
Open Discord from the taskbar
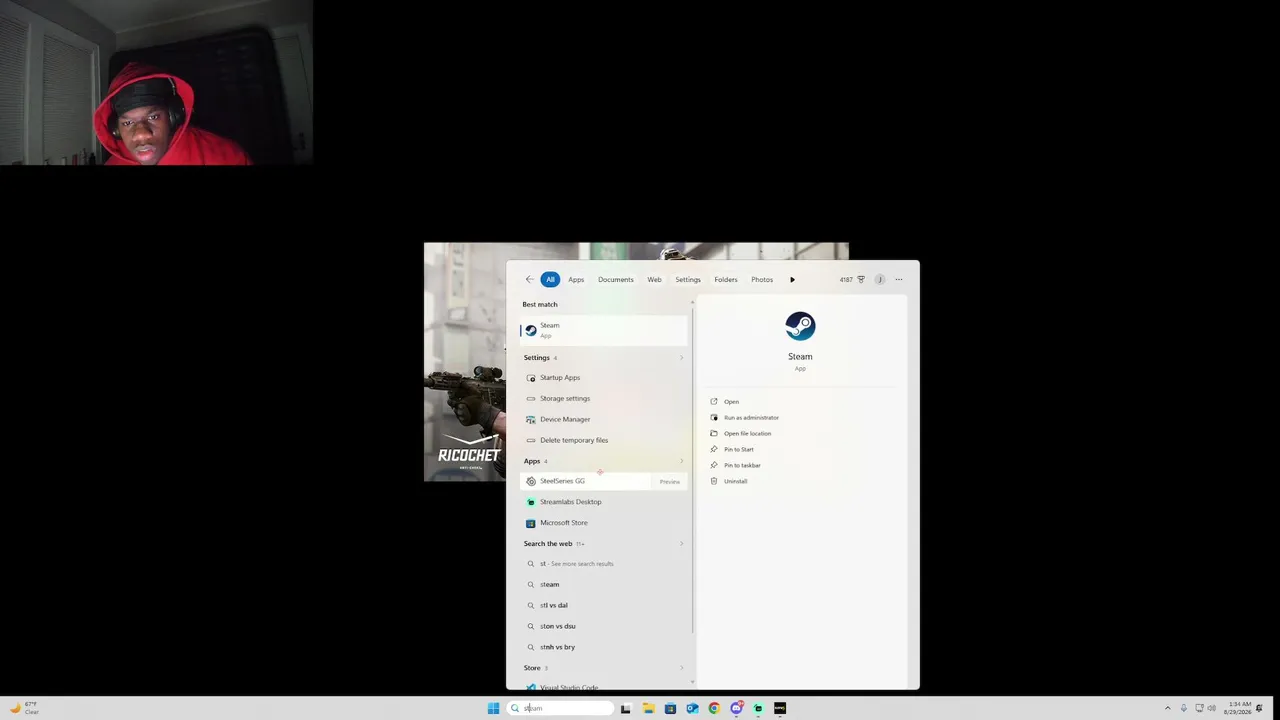pyautogui.click(x=736, y=709)
